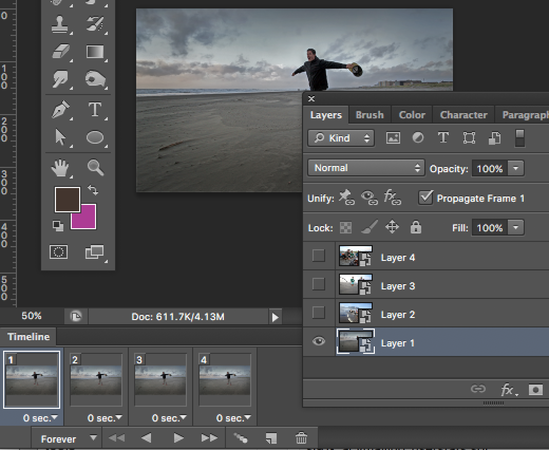Select the Smudge tool
This screenshot has width=549, height=450.
(60, 79)
